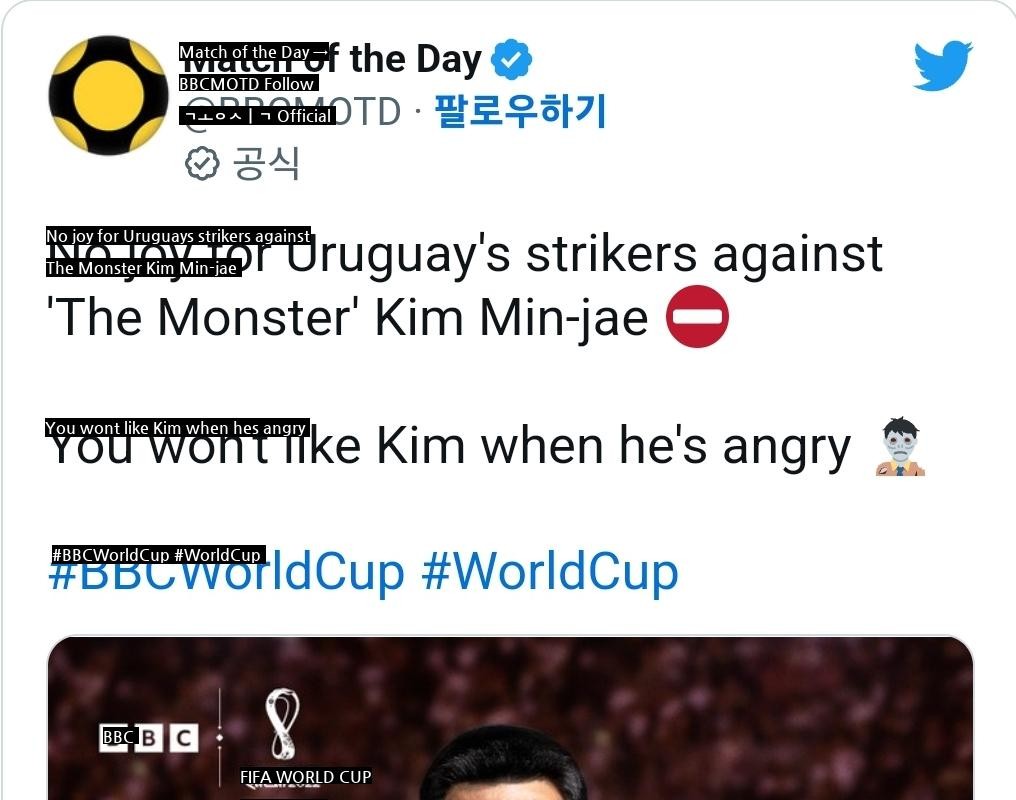Click the FIFA WORLD CUP caption text

(x=306, y=777)
